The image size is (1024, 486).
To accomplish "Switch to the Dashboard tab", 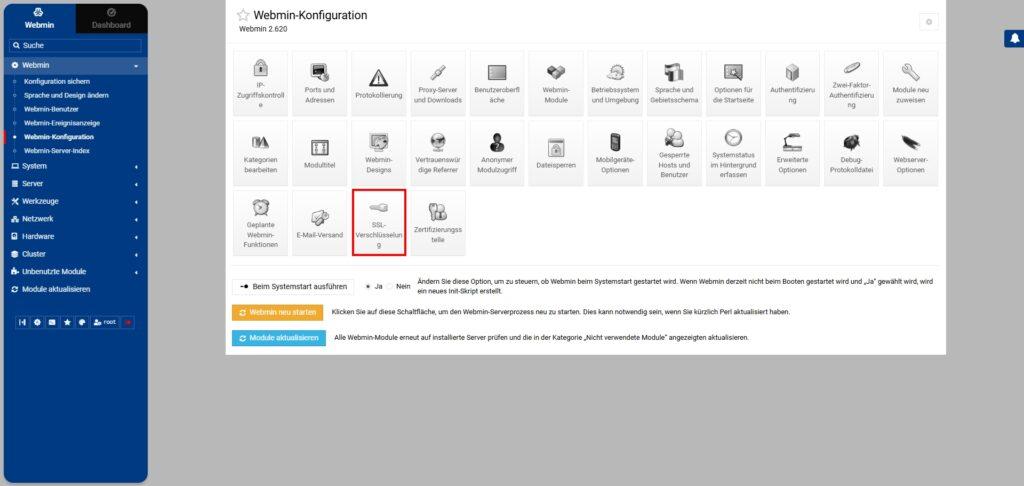I will pyautogui.click(x=111, y=19).
